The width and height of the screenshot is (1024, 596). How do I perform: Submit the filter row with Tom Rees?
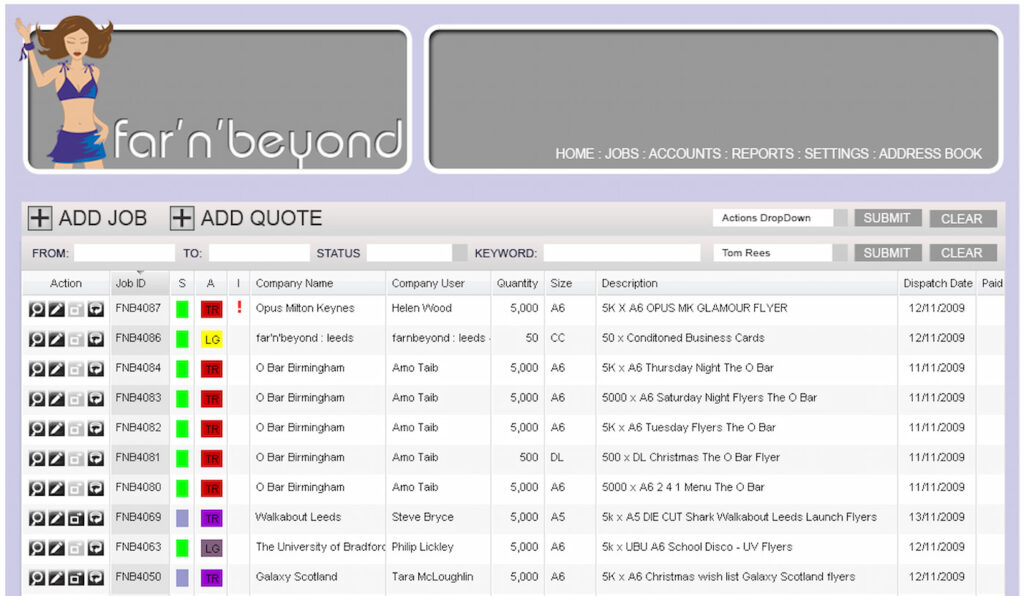888,253
